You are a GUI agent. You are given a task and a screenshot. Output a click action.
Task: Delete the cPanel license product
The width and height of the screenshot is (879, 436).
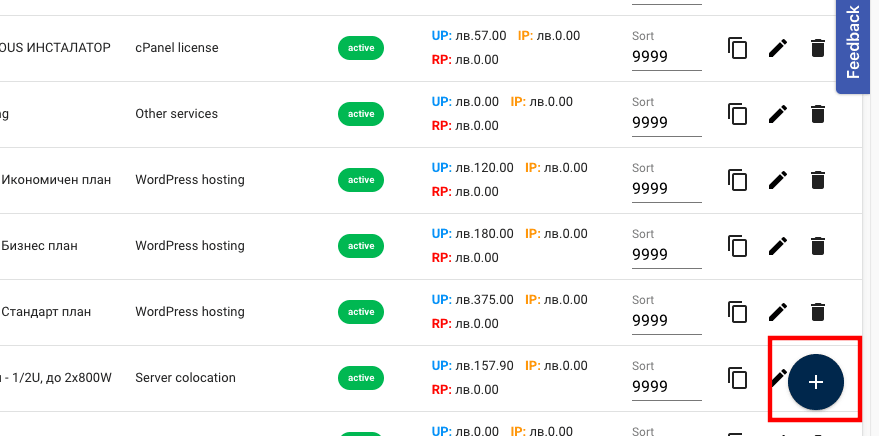coord(818,48)
